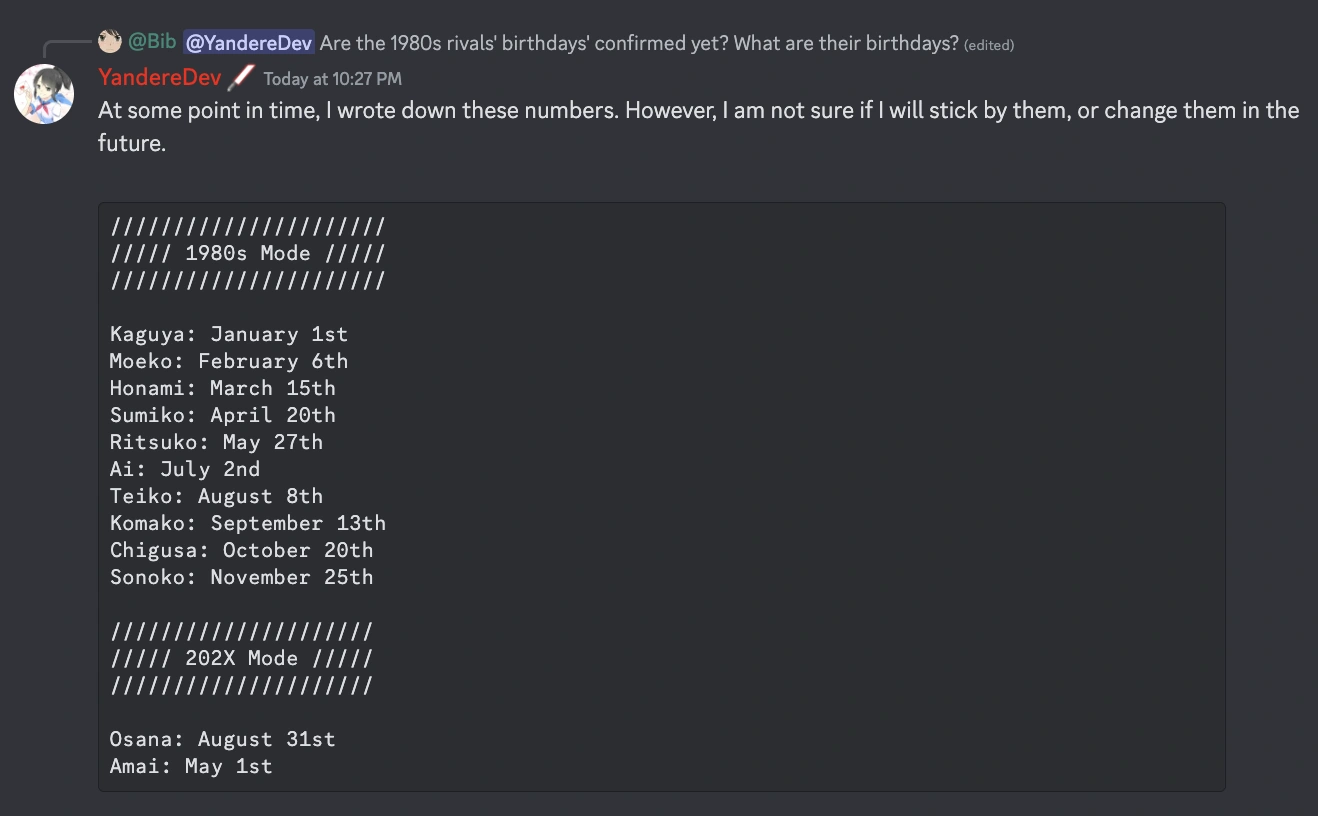This screenshot has height=816, width=1318.
Task: Click the "Sonoko: November 25th" line
Action: (241, 578)
